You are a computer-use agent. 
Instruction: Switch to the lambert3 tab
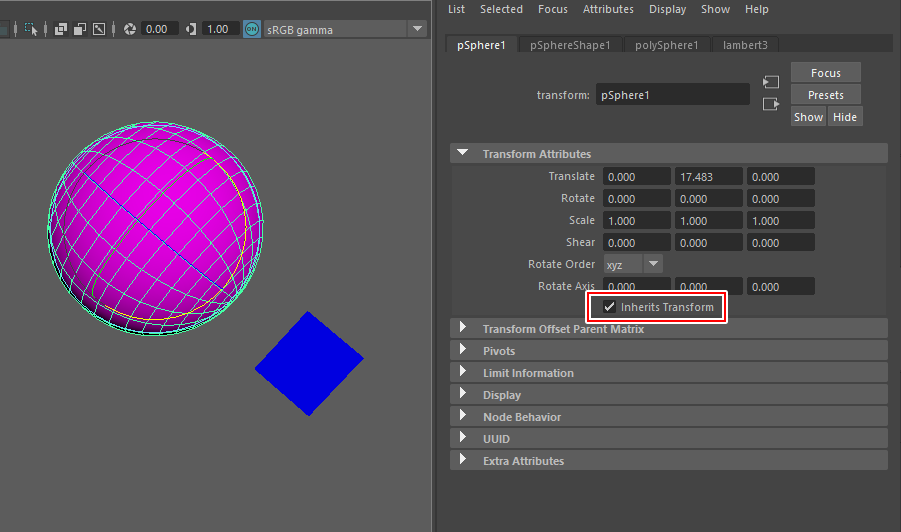(744, 45)
